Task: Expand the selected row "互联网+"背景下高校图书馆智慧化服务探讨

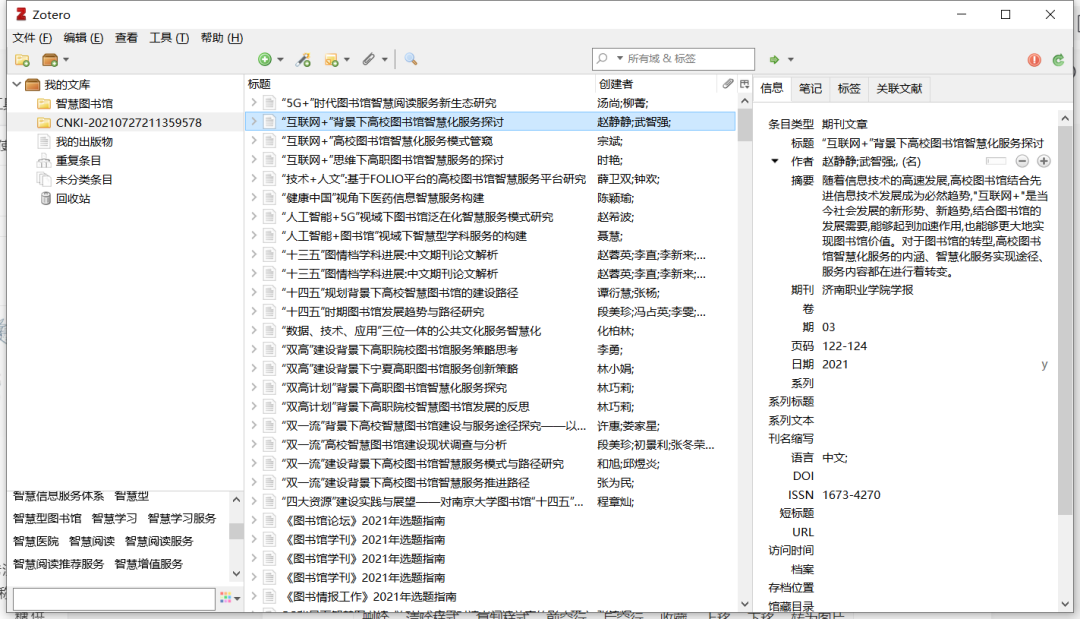Action: click(253, 122)
